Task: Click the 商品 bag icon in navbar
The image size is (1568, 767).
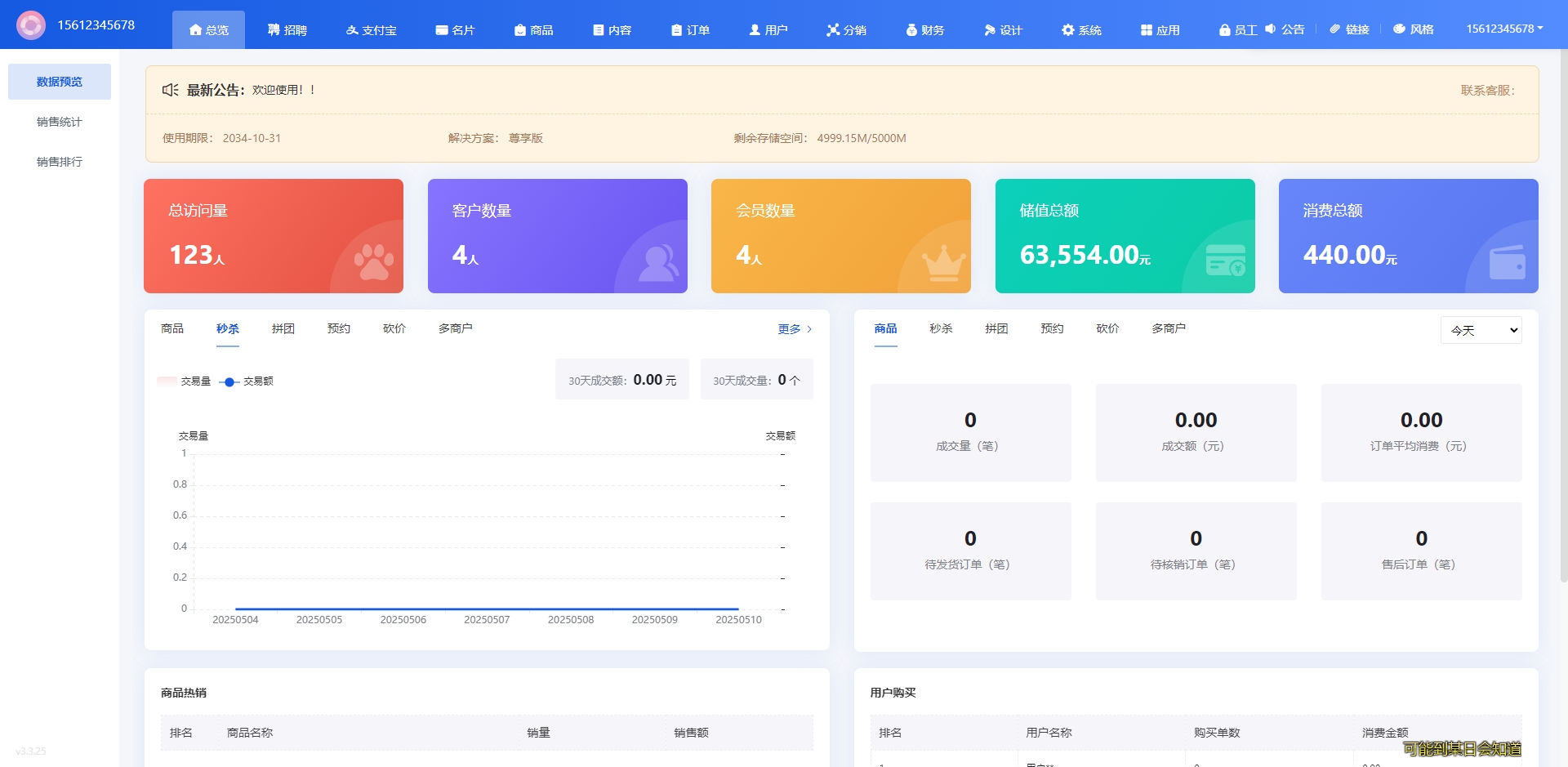Action: tap(520, 30)
